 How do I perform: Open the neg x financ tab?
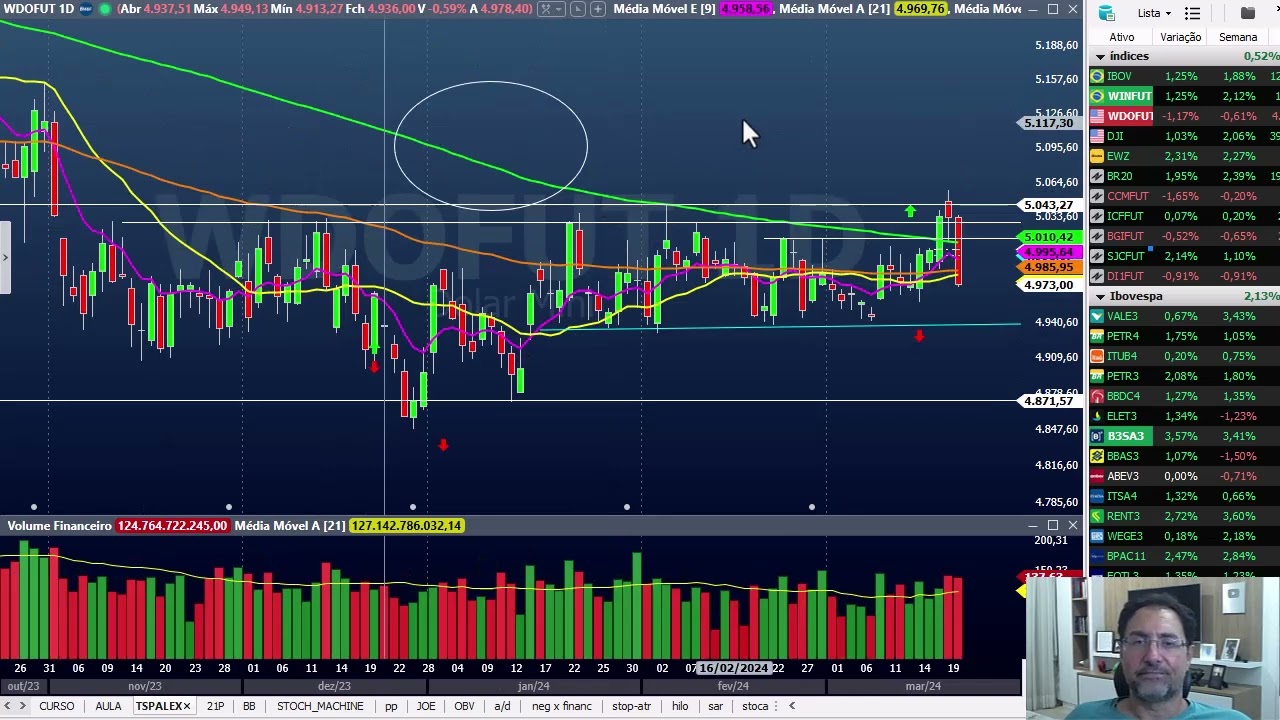(562, 706)
